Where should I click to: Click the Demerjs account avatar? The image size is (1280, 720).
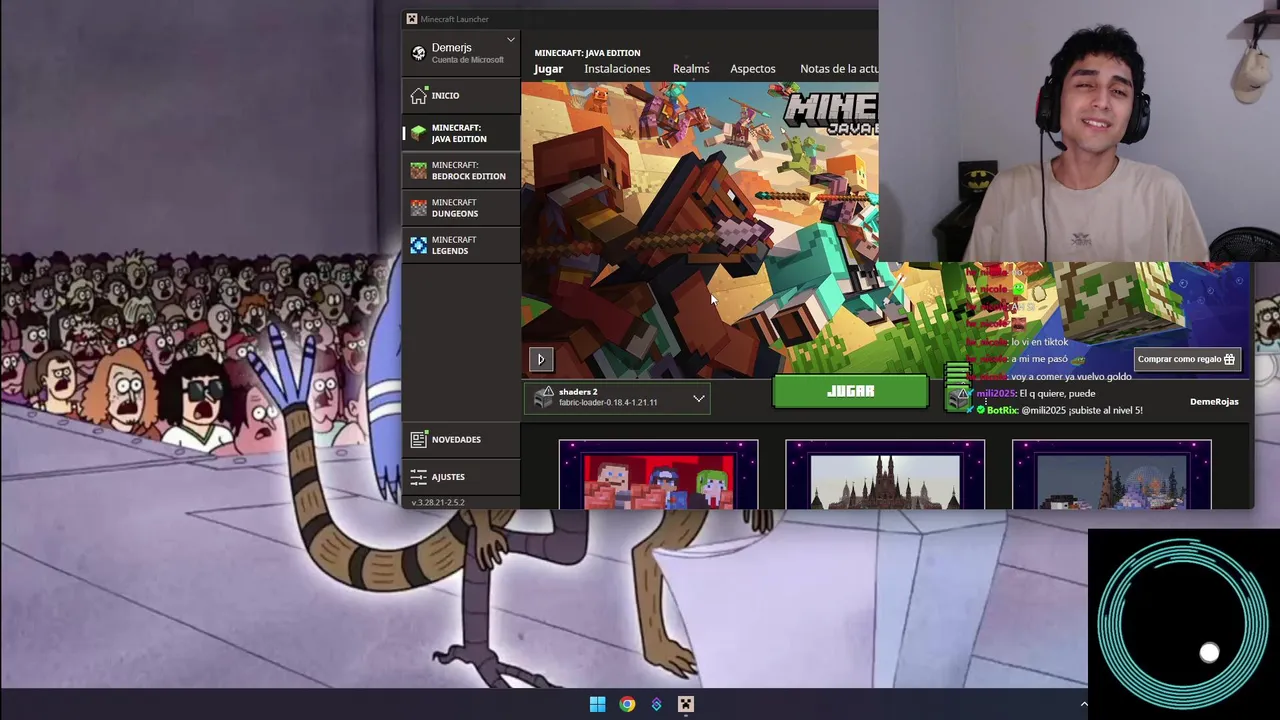click(x=418, y=53)
